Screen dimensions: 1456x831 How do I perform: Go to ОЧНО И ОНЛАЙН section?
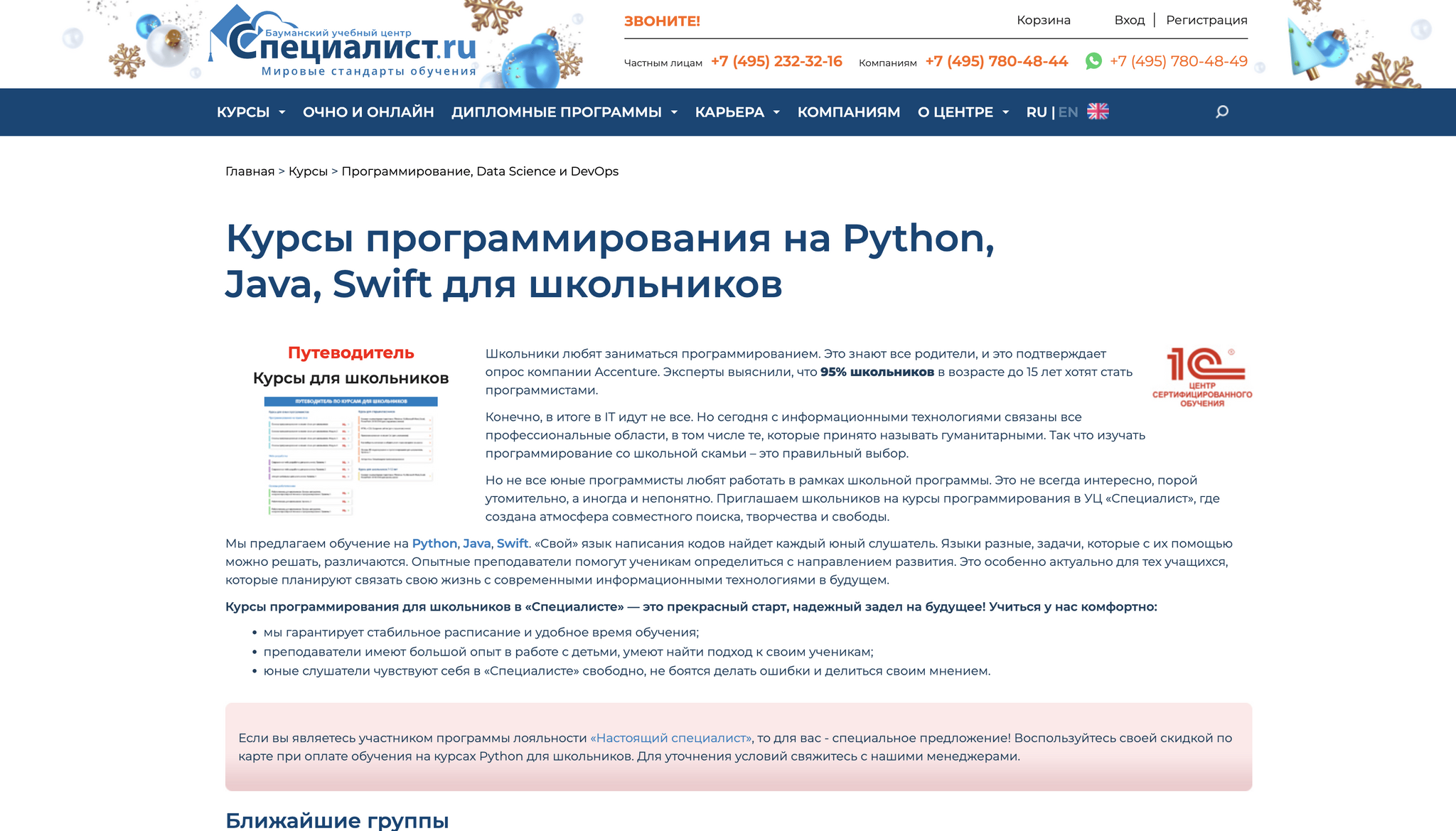[x=368, y=112]
